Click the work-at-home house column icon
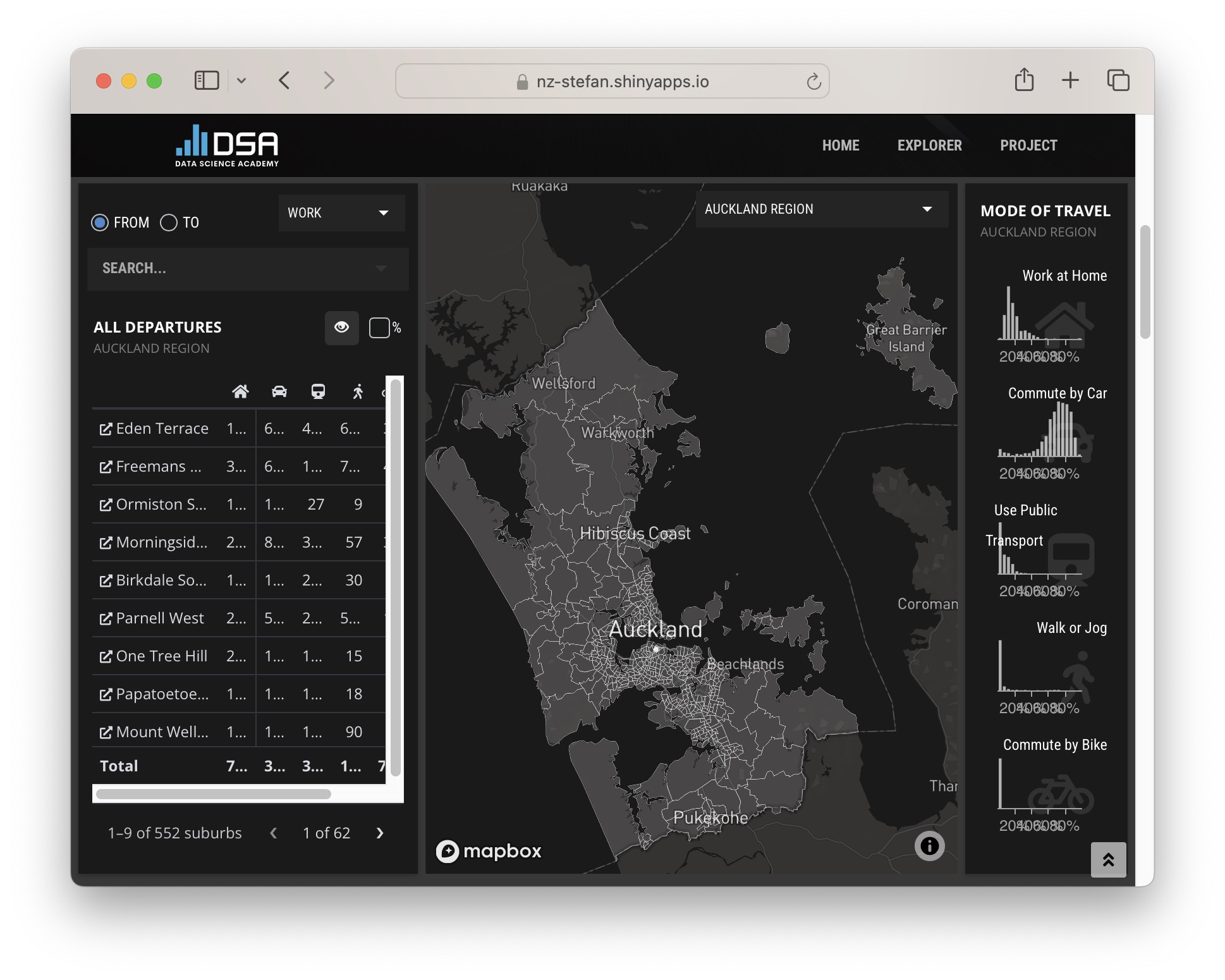The image size is (1225, 980). (240, 391)
